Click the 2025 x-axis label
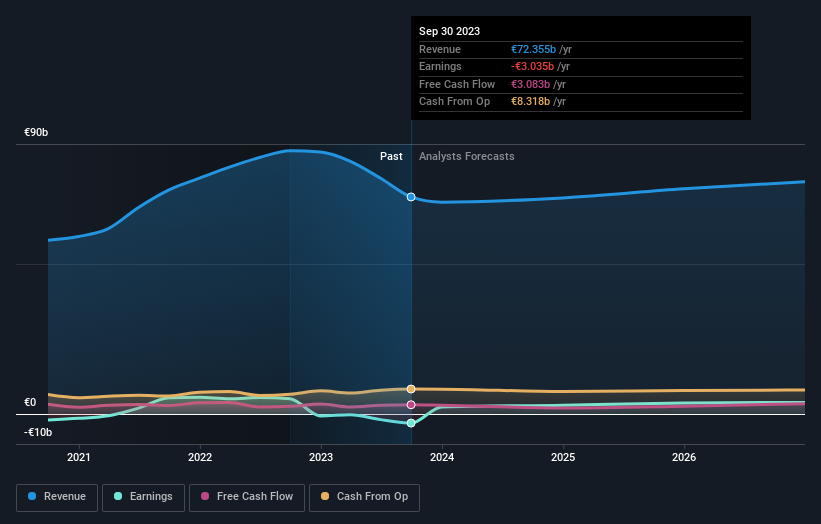Viewport: 821px width, 524px height. (x=563, y=458)
